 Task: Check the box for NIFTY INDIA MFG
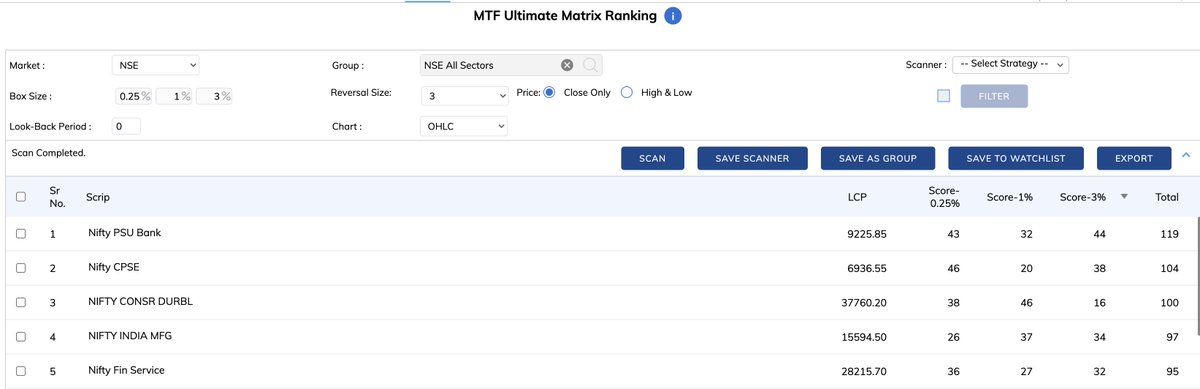point(20,337)
